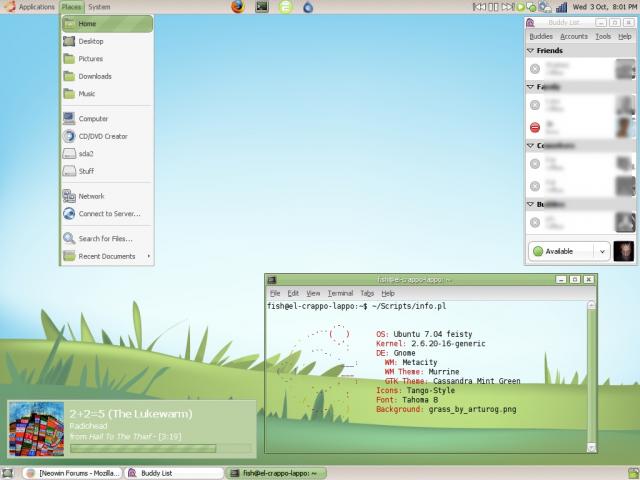Open Edit menu in terminal

(x=293, y=293)
